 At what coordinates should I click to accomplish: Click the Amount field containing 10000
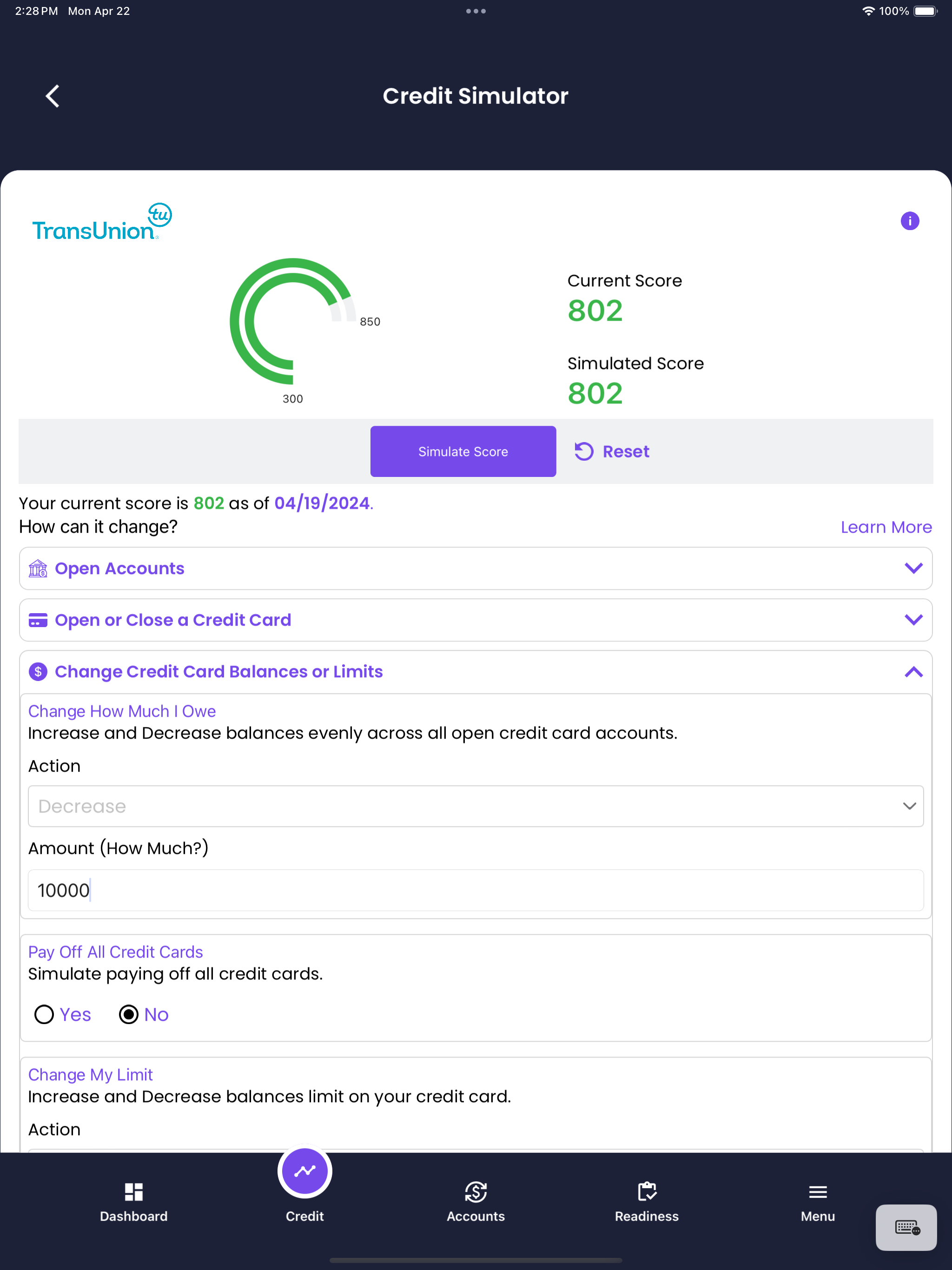coord(476,890)
